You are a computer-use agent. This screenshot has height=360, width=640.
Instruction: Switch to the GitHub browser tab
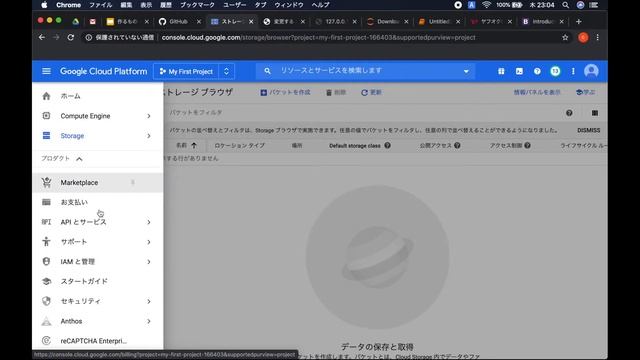click(179, 22)
